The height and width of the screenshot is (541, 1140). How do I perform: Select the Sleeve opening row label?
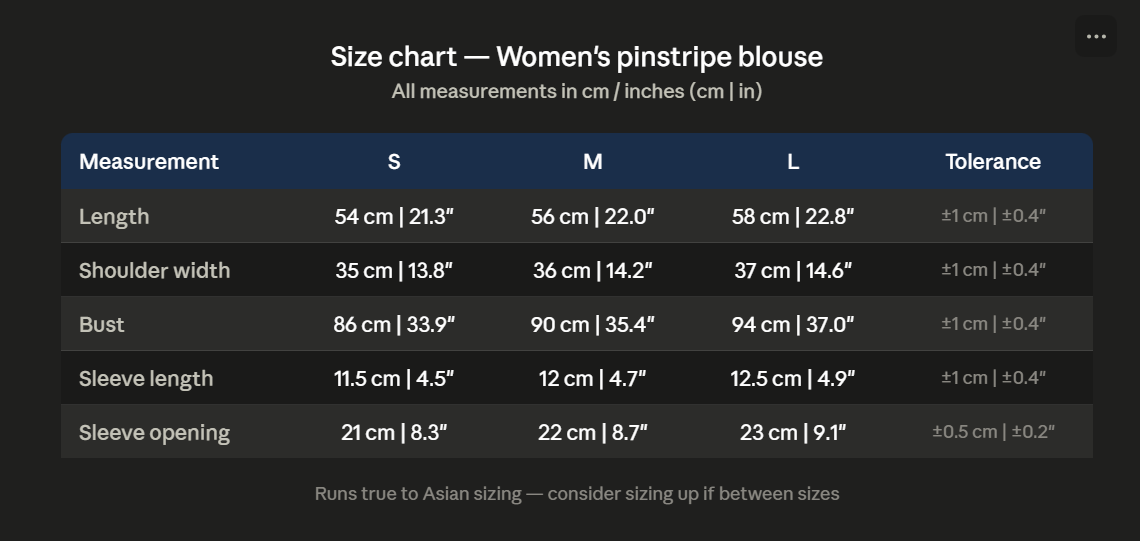(x=155, y=433)
